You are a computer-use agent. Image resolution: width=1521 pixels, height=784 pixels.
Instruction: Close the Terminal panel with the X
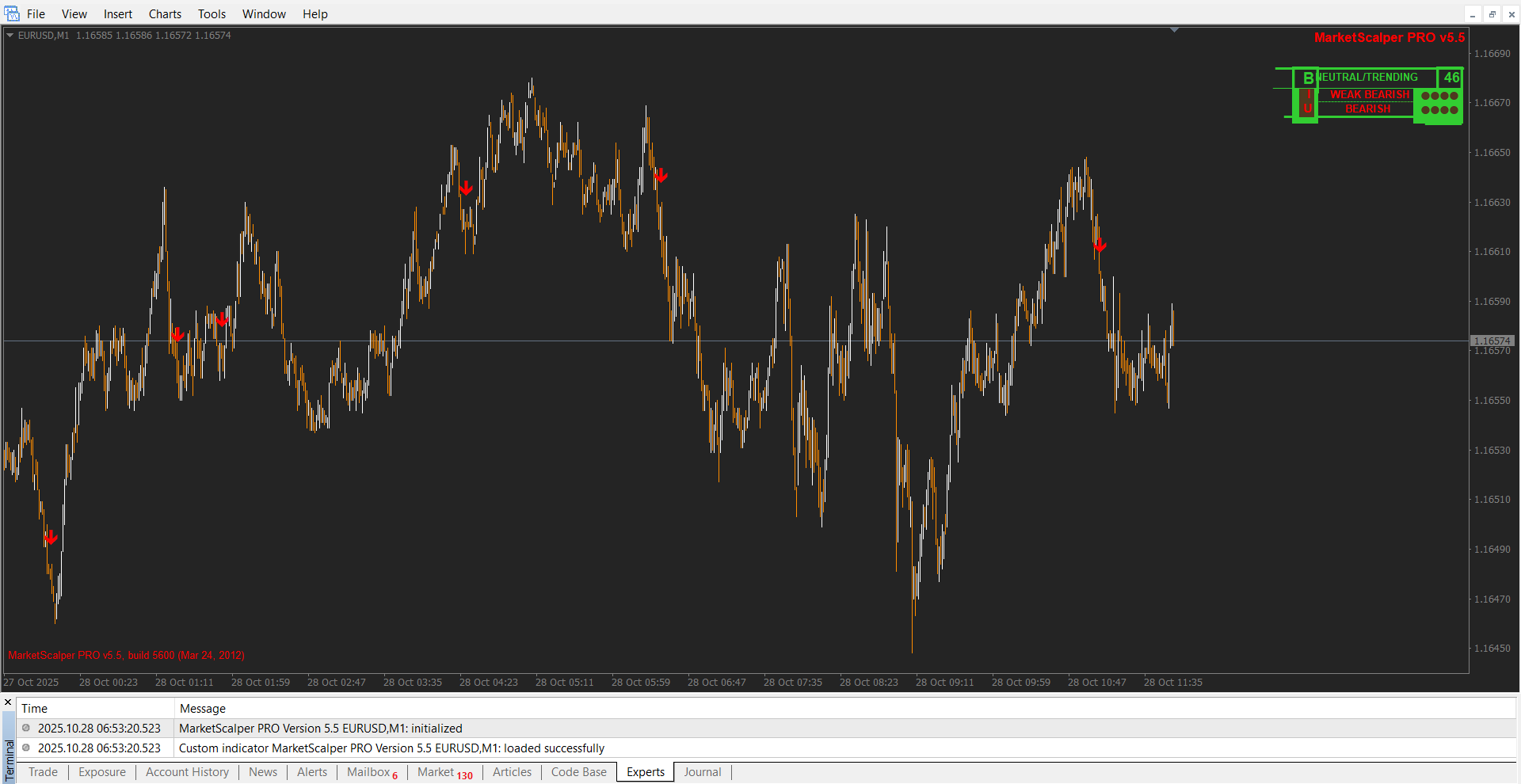8,702
